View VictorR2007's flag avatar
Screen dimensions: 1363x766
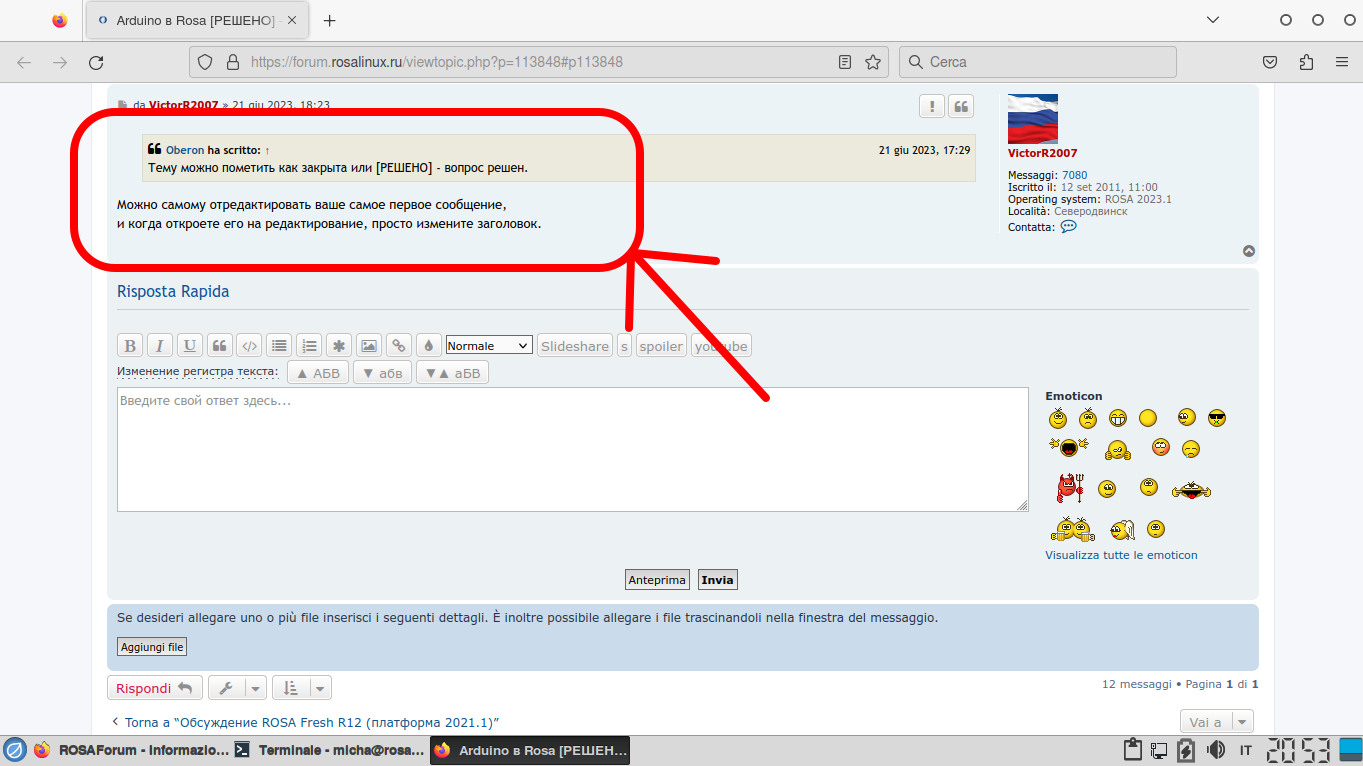pos(1033,119)
